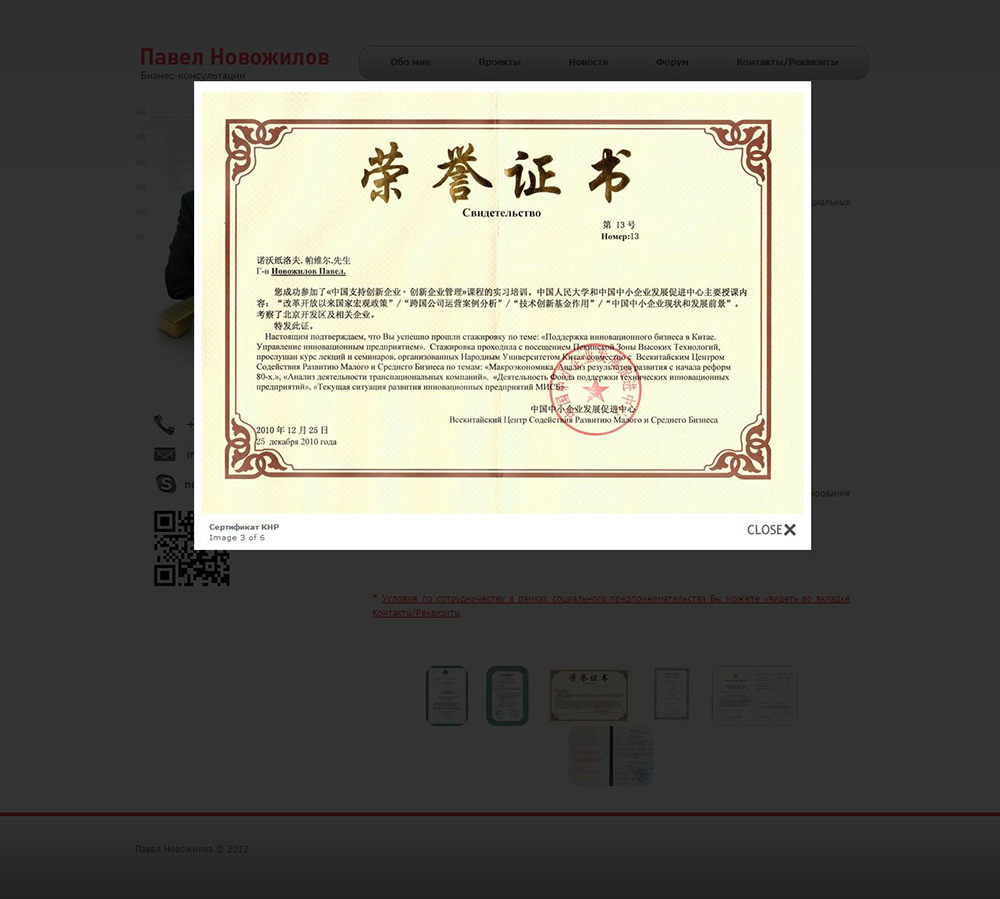Screen dimensions: 1000x899
Task: Close the certificate lightbox with CLOSE button
Action: click(x=771, y=530)
